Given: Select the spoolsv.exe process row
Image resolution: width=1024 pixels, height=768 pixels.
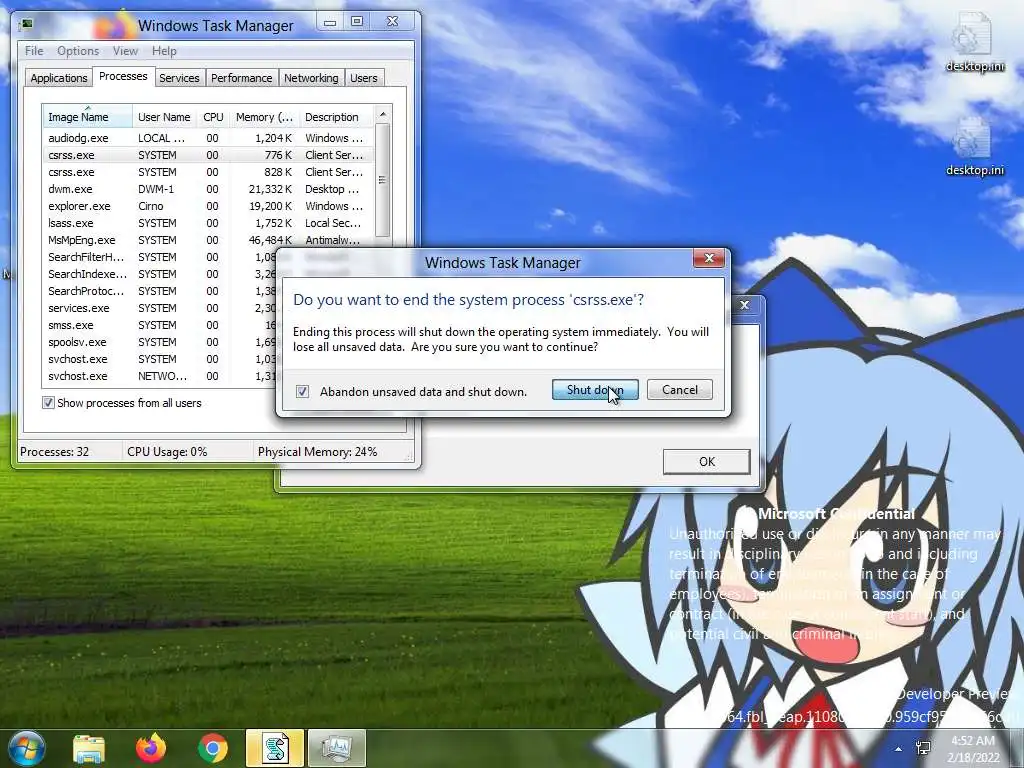Looking at the screenshot, I should pos(159,342).
